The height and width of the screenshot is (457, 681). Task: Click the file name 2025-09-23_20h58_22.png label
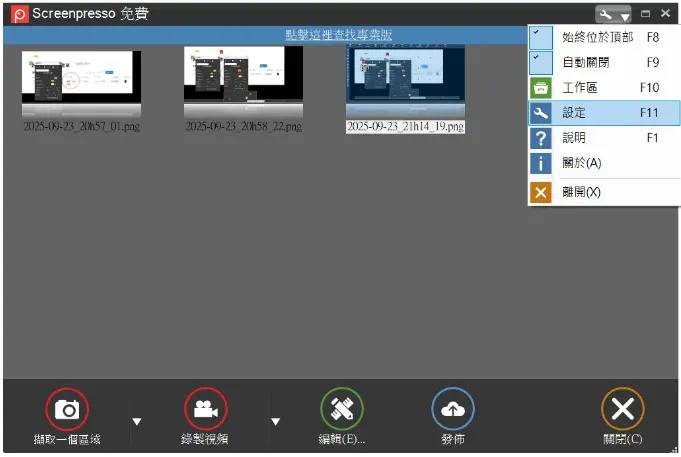pos(243,126)
